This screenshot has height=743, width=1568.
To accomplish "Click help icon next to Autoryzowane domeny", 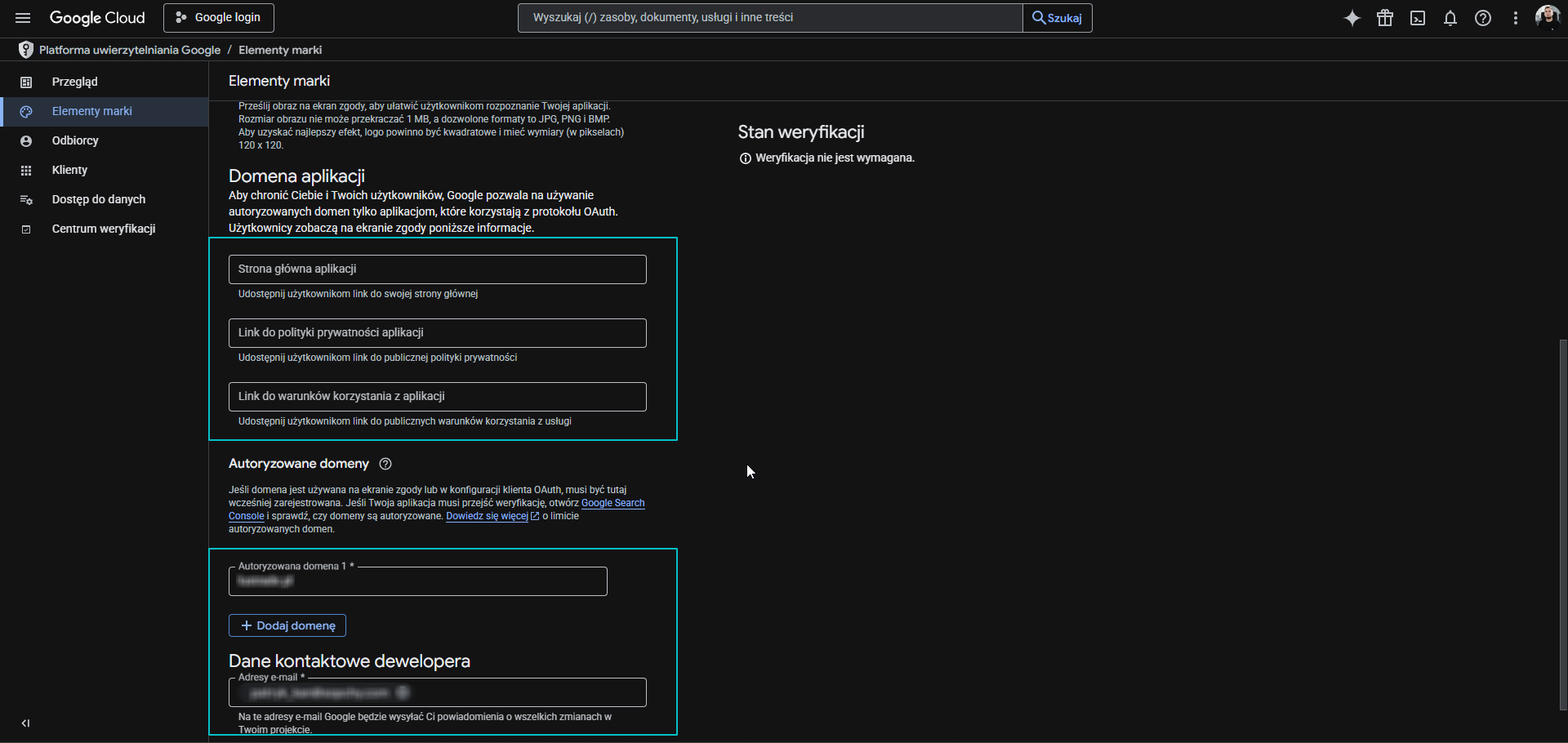I will pos(386,464).
